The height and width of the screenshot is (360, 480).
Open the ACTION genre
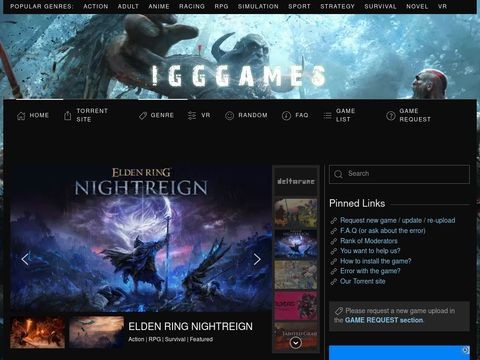point(96,6)
